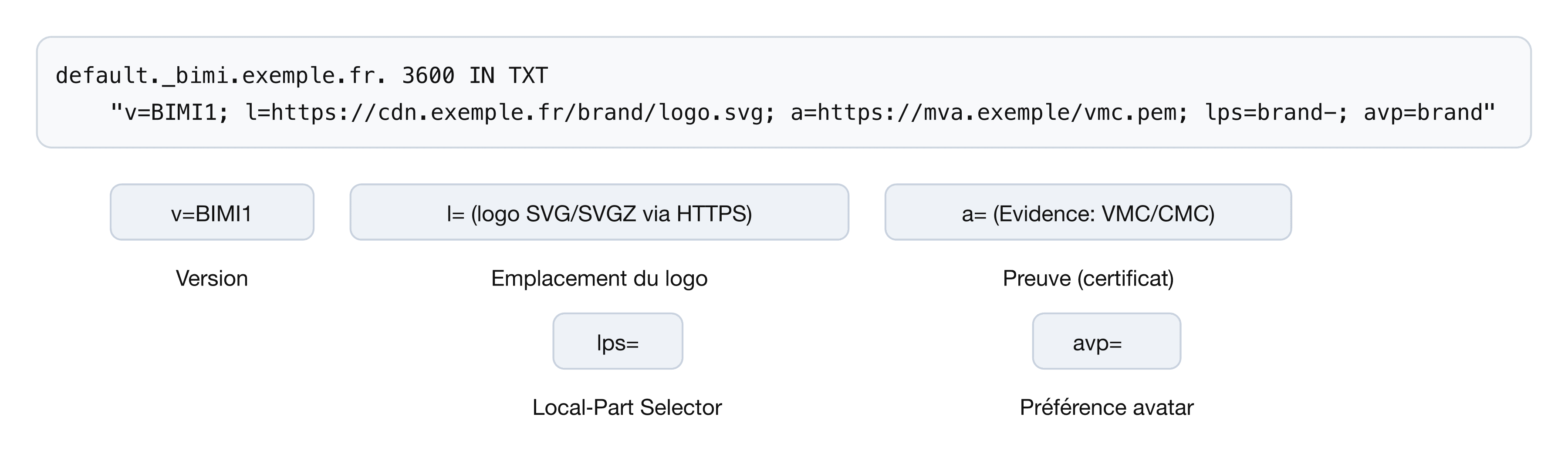
Task: Click the a= Evidence VMC/CMC box
Action: click(x=1088, y=213)
